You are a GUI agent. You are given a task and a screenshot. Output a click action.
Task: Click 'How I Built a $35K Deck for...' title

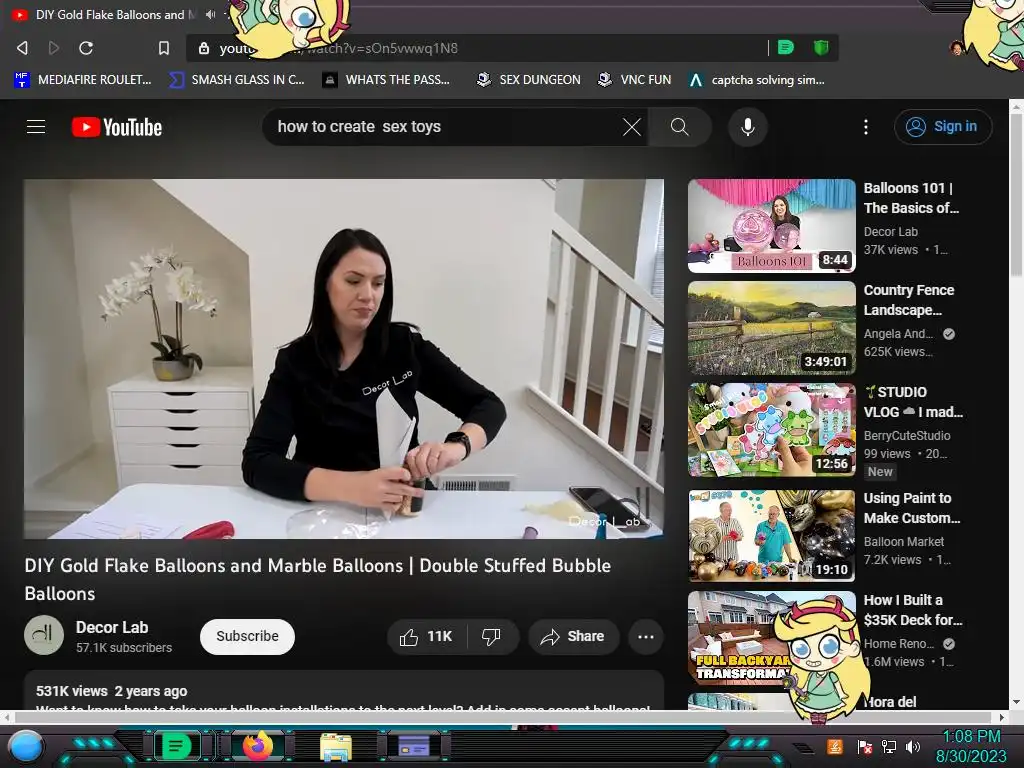(x=912, y=610)
